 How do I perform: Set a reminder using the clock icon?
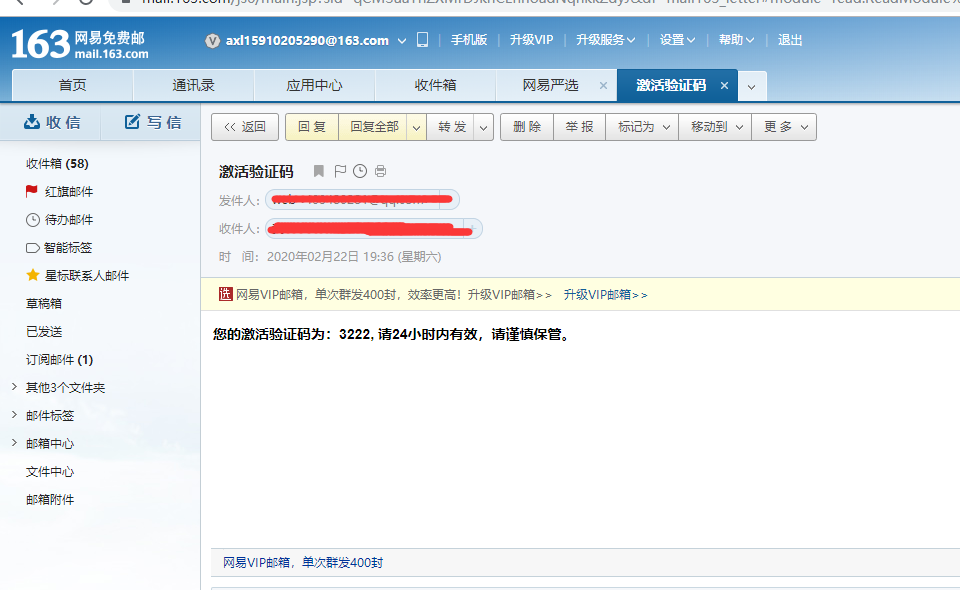[360, 171]
